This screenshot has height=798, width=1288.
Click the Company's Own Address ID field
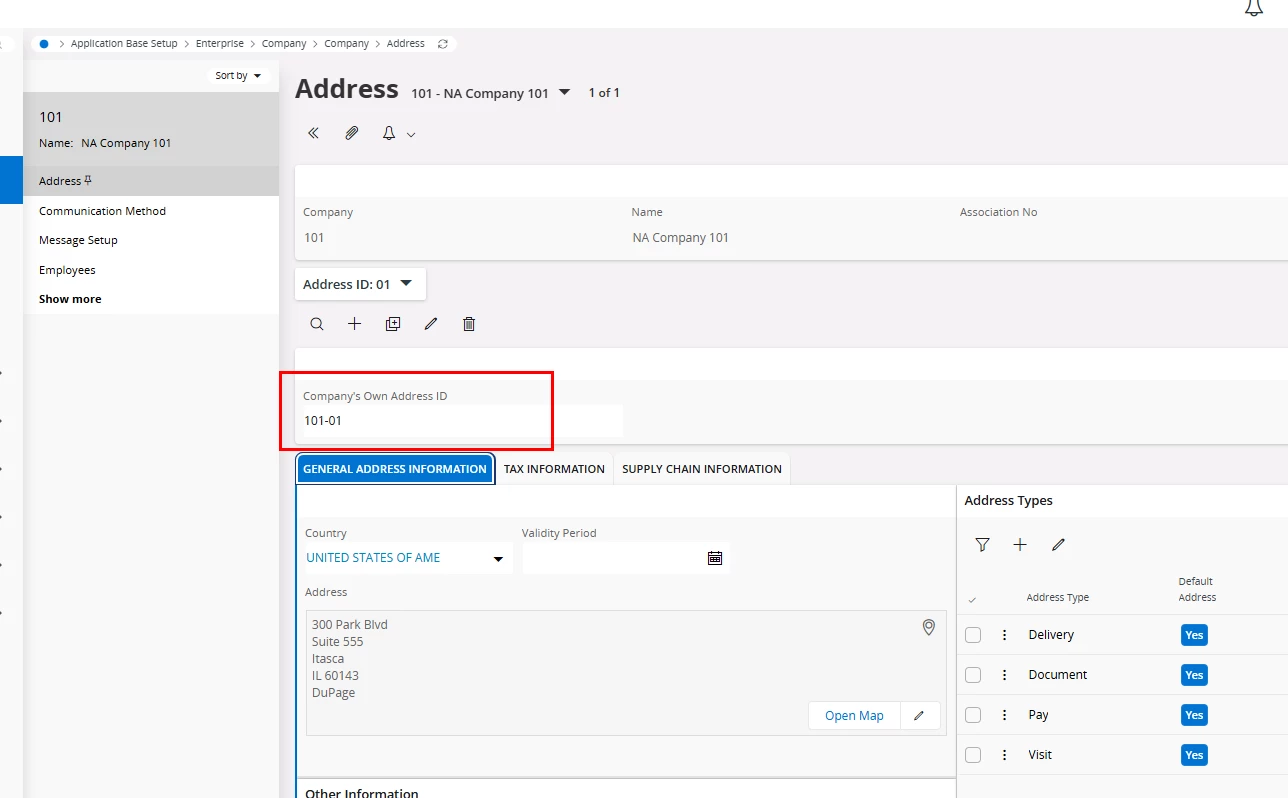point(462,421)
